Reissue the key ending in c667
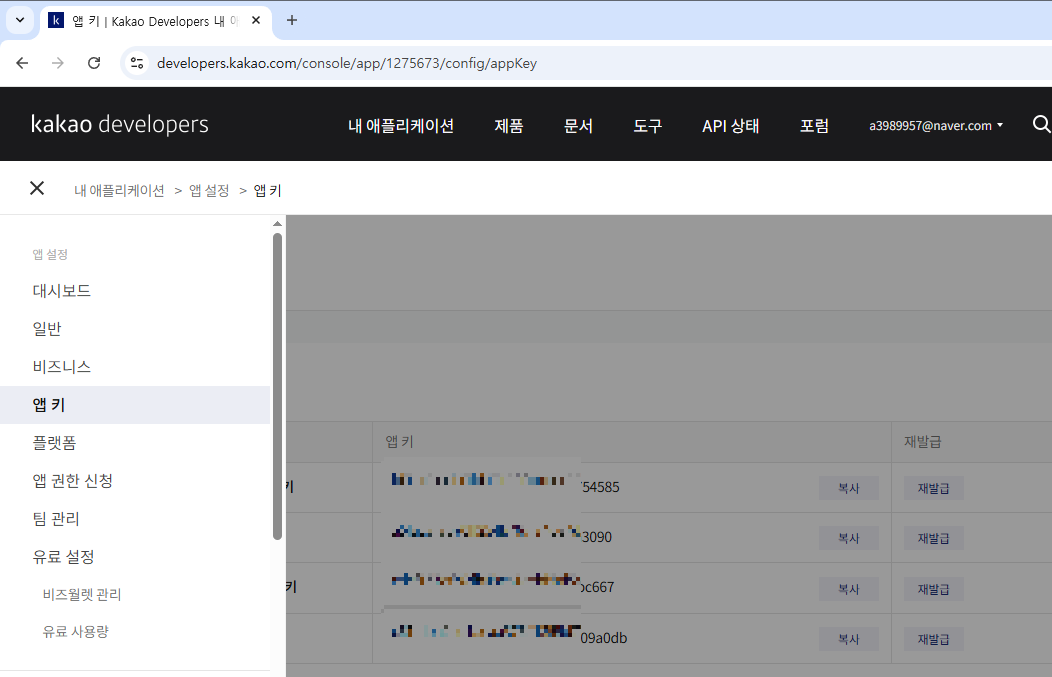 (x=934, y=589)
